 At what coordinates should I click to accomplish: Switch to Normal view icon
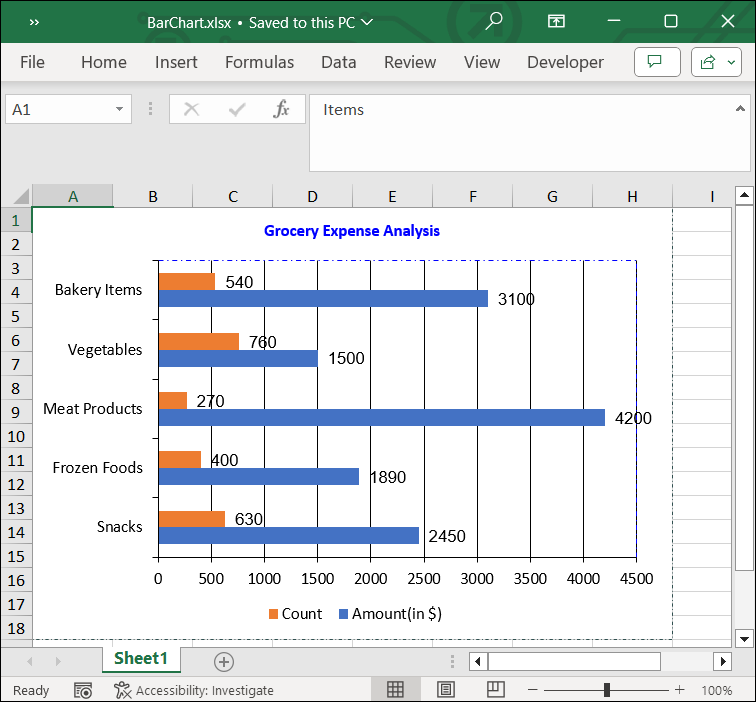pyautogui.click(x=395, y=689)
